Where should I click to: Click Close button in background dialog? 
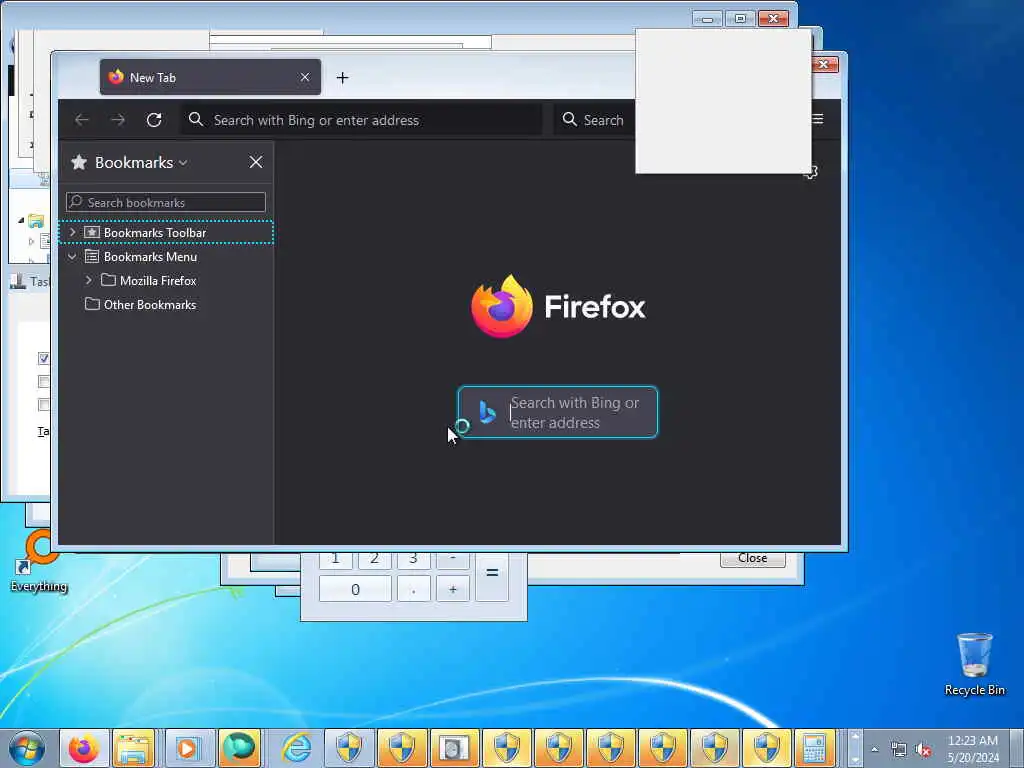pos(752,559)
